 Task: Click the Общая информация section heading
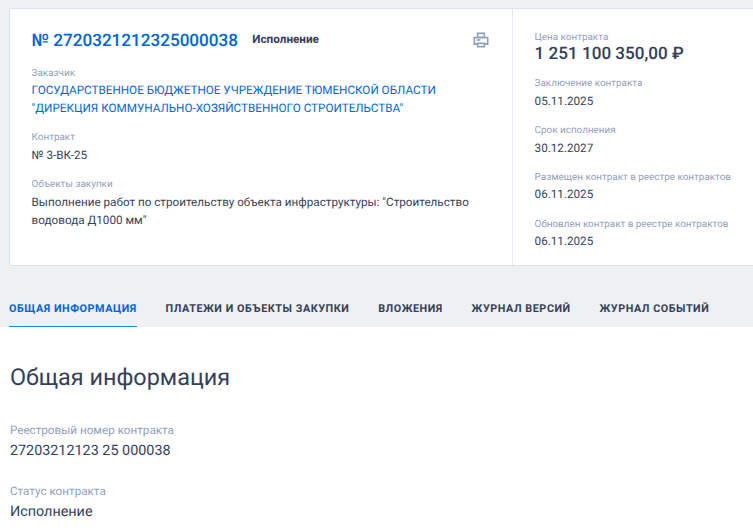click(x=120, y=377)
